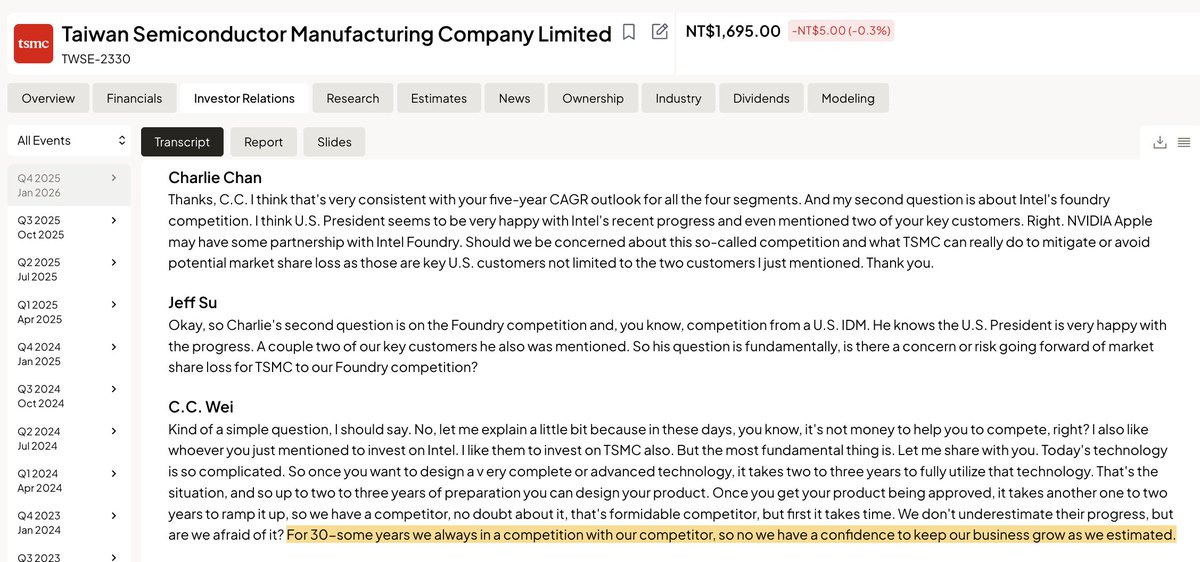Expand the Q4 2024 event chevron
The image size is (1200, 562).
(114, 347)
